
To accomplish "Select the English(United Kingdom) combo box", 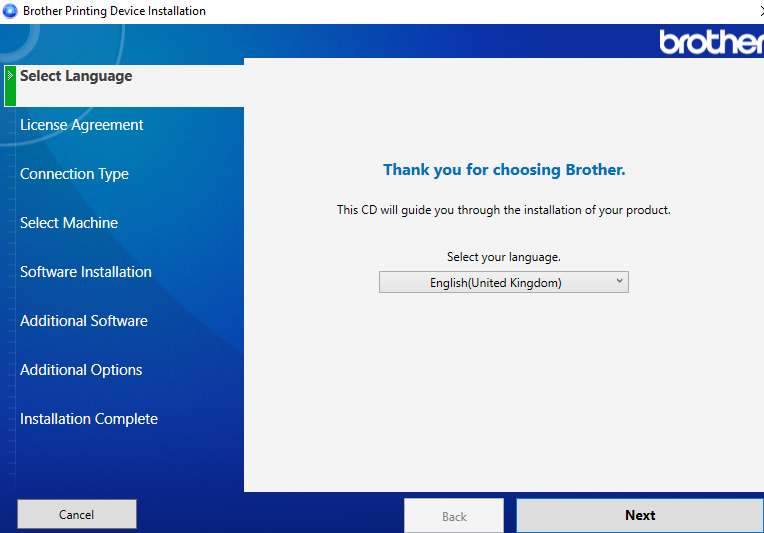I will tap(504, 282).
